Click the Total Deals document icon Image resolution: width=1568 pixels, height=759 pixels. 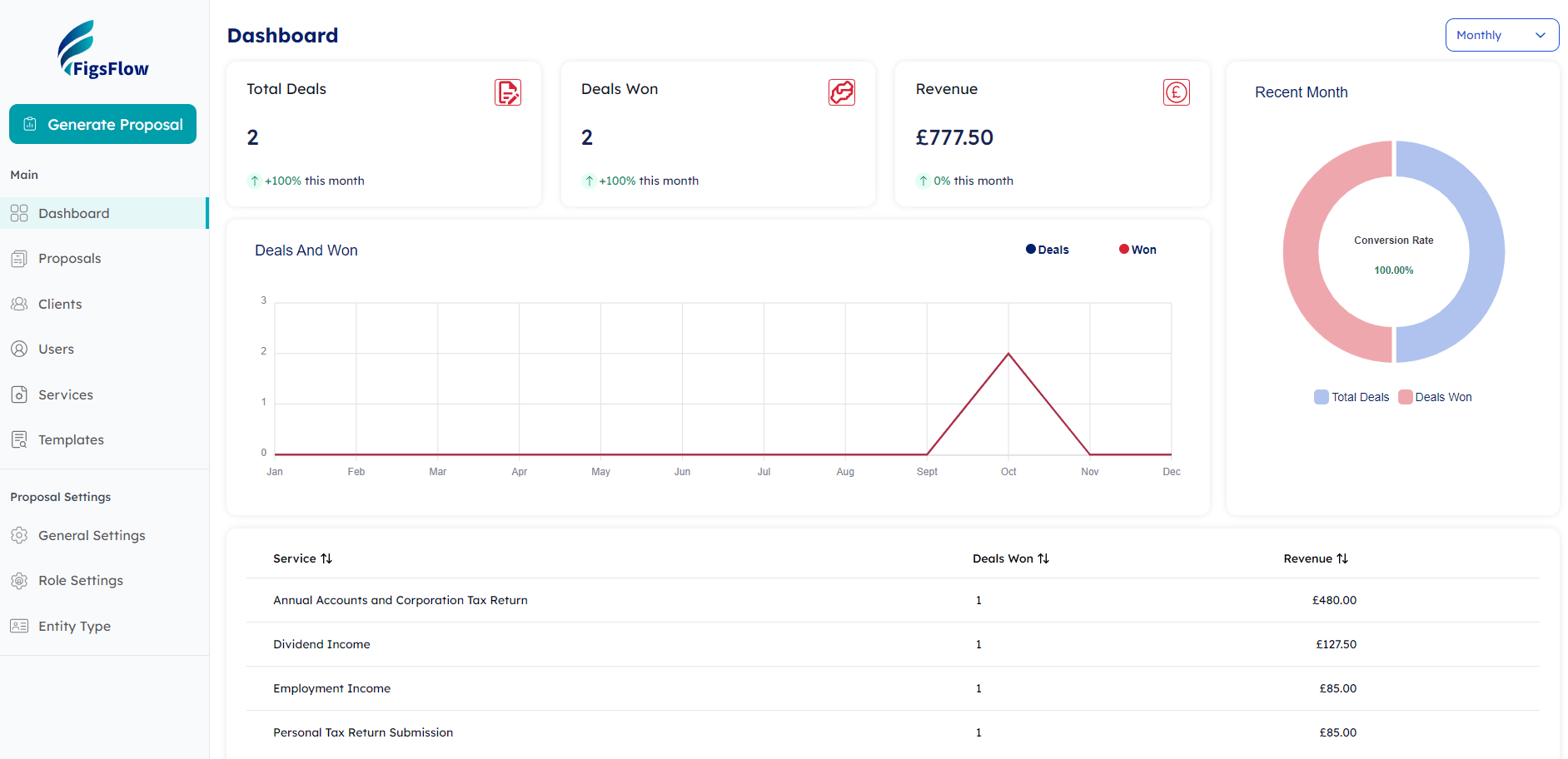point(507,92)
